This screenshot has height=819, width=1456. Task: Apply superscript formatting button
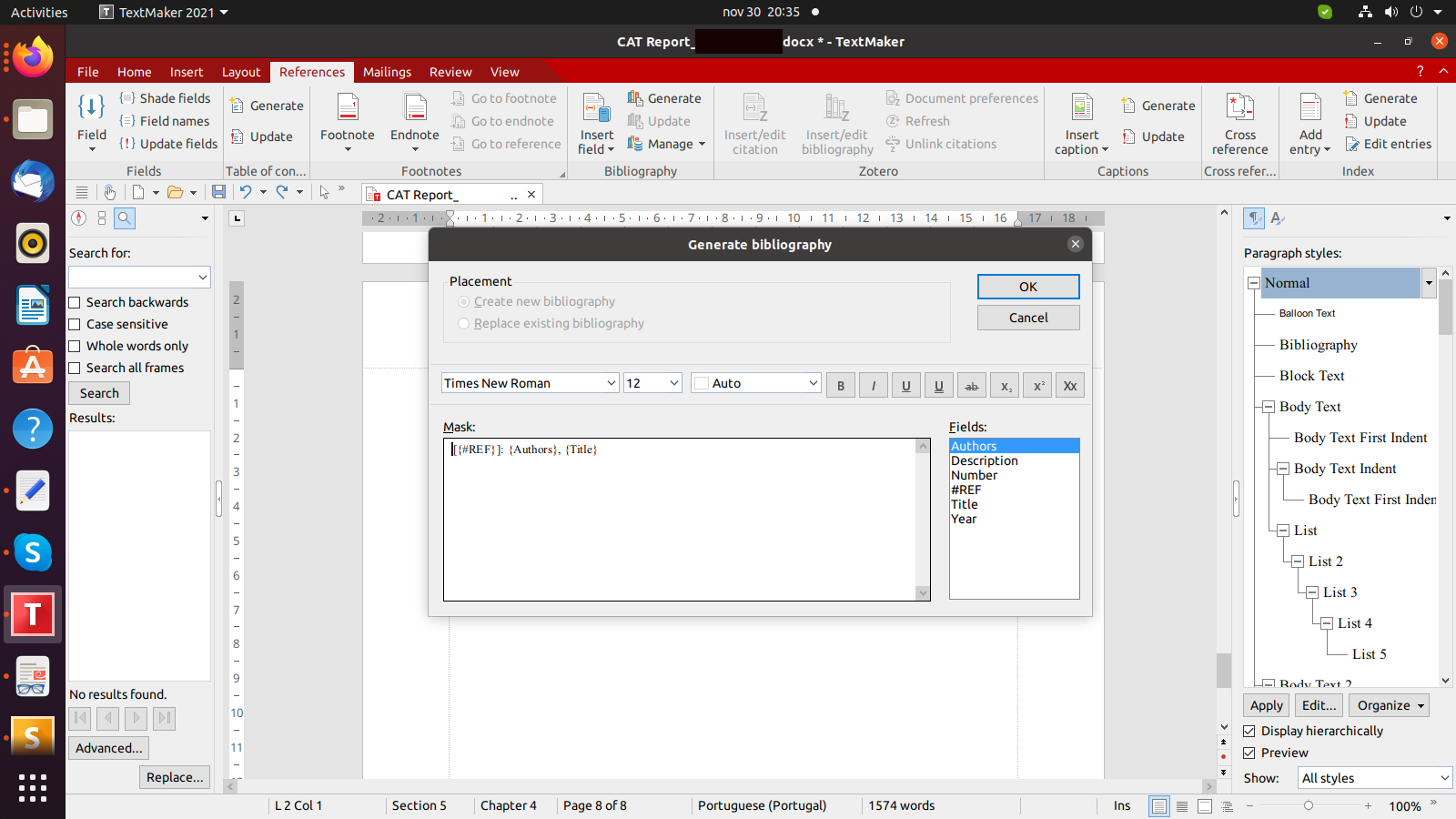[x=1037, y=386]
